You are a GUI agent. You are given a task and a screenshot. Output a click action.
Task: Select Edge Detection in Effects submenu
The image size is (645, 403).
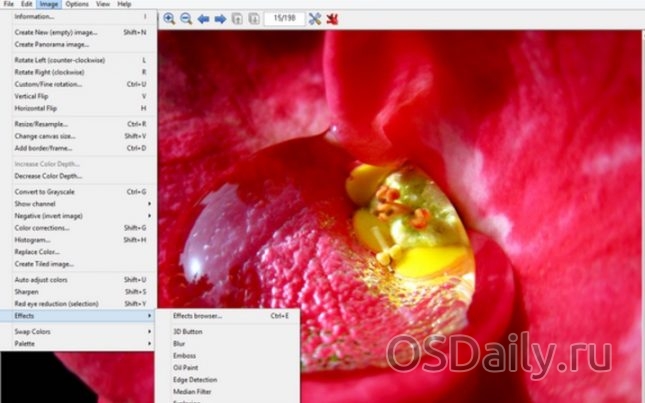coord(194,380)
